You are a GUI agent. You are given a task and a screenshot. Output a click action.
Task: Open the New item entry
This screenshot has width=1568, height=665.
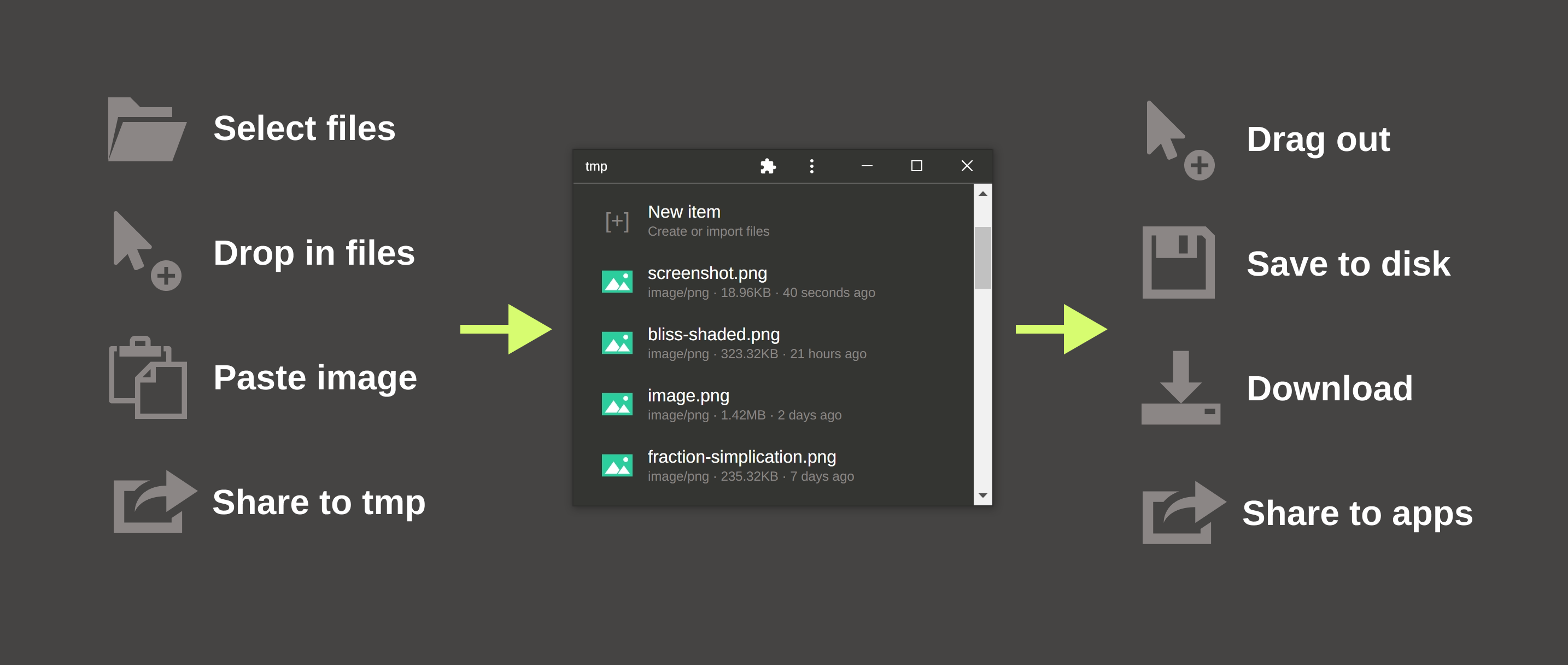tap(683, 213)
